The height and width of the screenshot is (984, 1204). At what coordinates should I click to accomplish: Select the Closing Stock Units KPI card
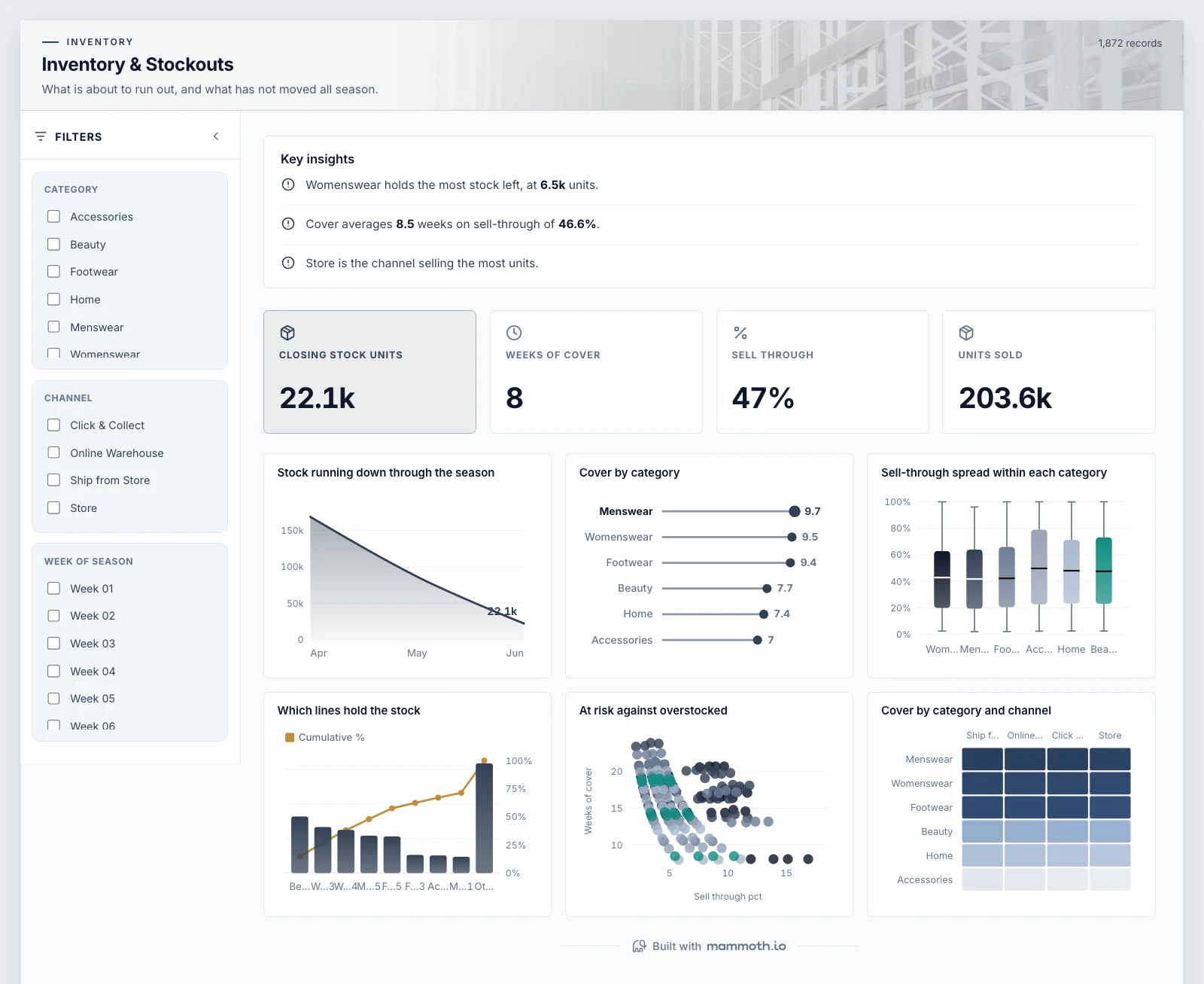[x=369, y=372]
